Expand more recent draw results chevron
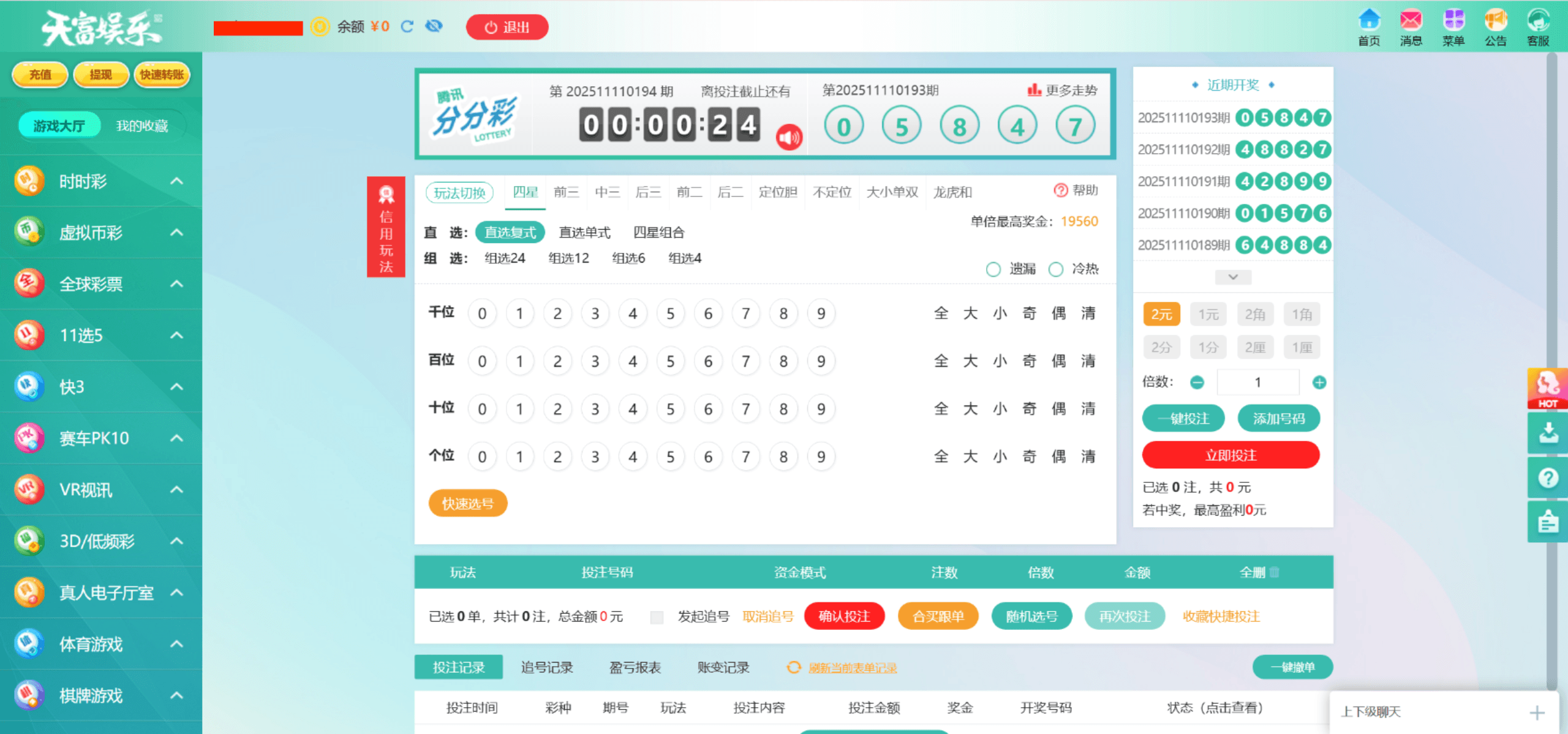1568x734 pixels. click(1233, 277)
